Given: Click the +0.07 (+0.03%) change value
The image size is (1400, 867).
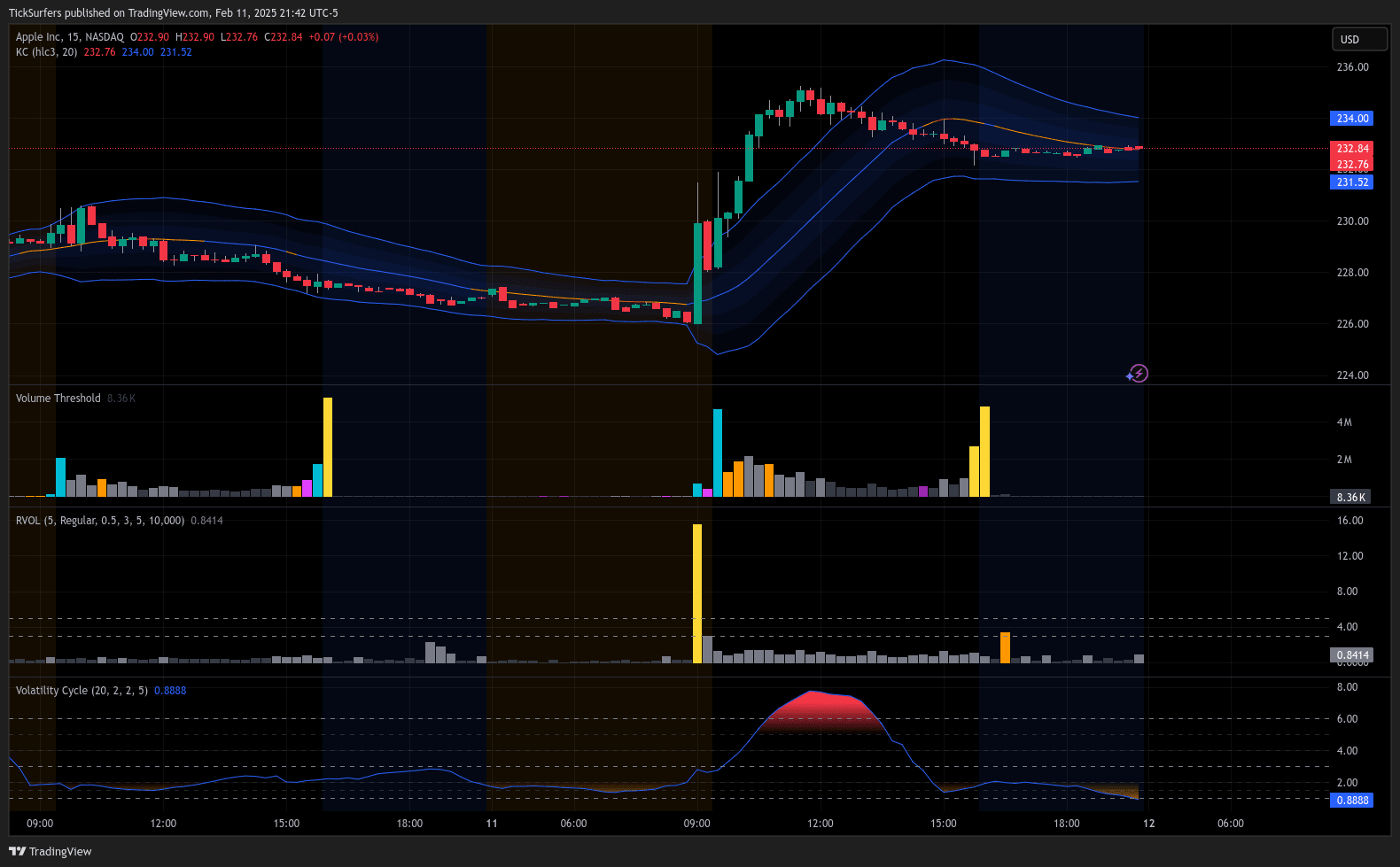Looking at the screenshot, I should 344,37.
